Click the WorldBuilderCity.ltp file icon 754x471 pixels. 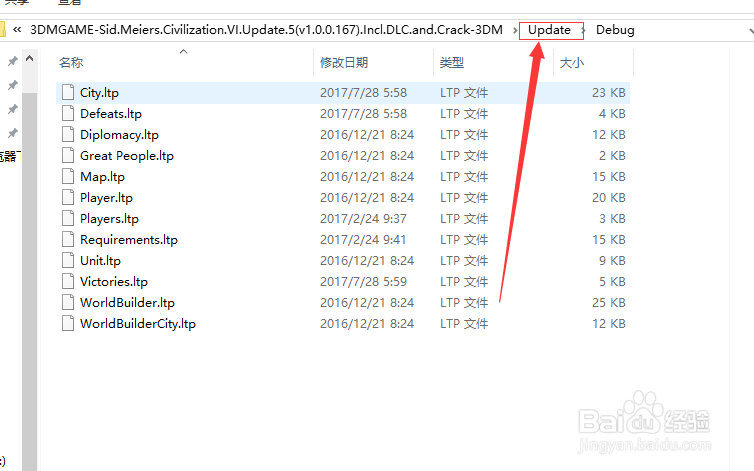(68, 323)
